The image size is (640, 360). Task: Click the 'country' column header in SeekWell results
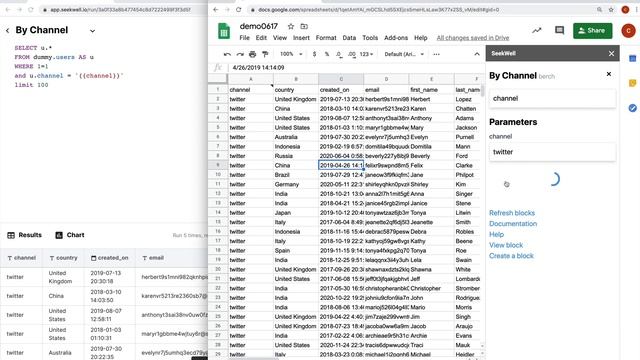coord(63,258)
